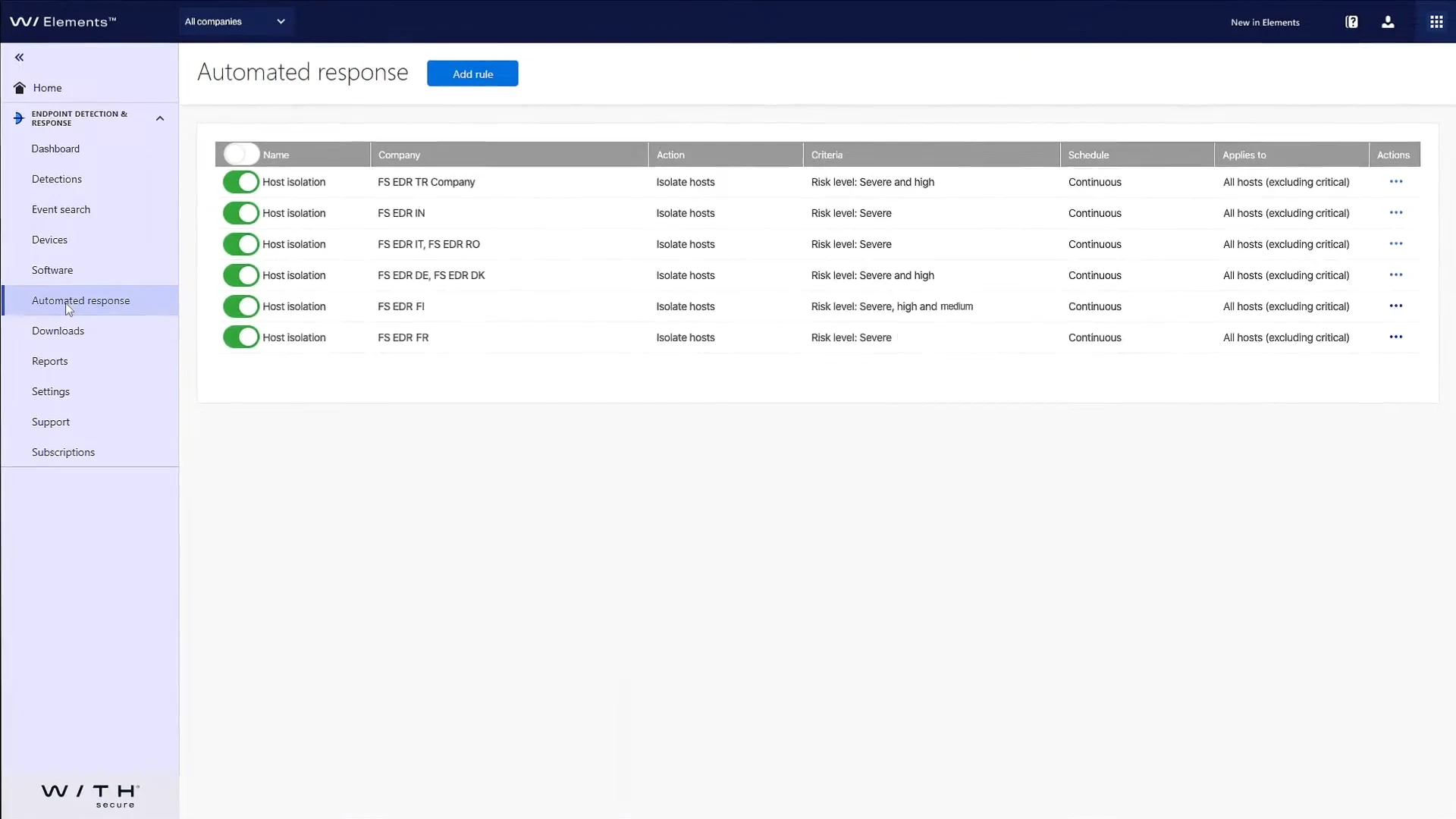
Task: Click the WithSecure logo at sidebar bottom
Action: (x=90, y=795)
